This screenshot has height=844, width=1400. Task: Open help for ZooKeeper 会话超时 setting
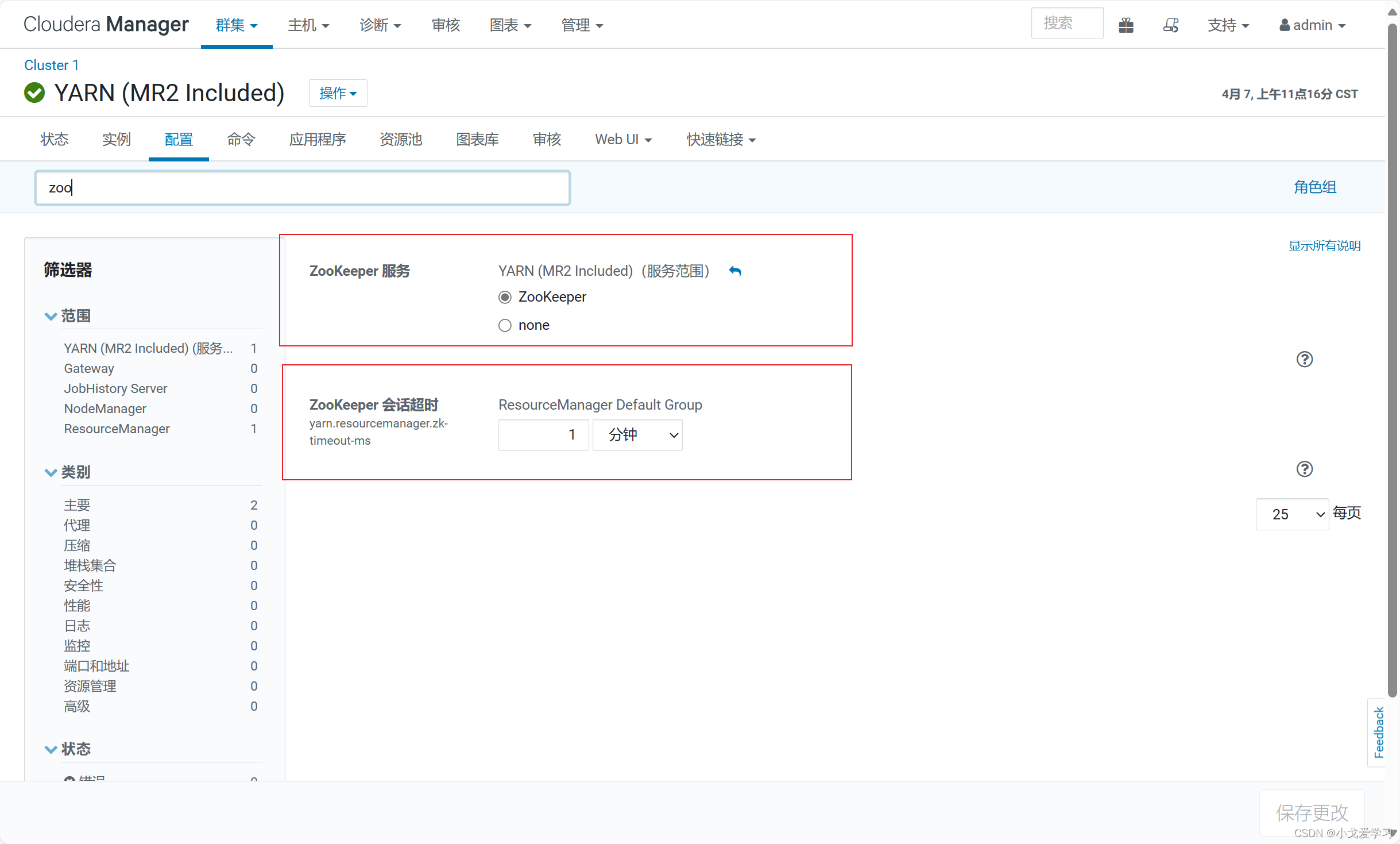tap(1305, 469)
